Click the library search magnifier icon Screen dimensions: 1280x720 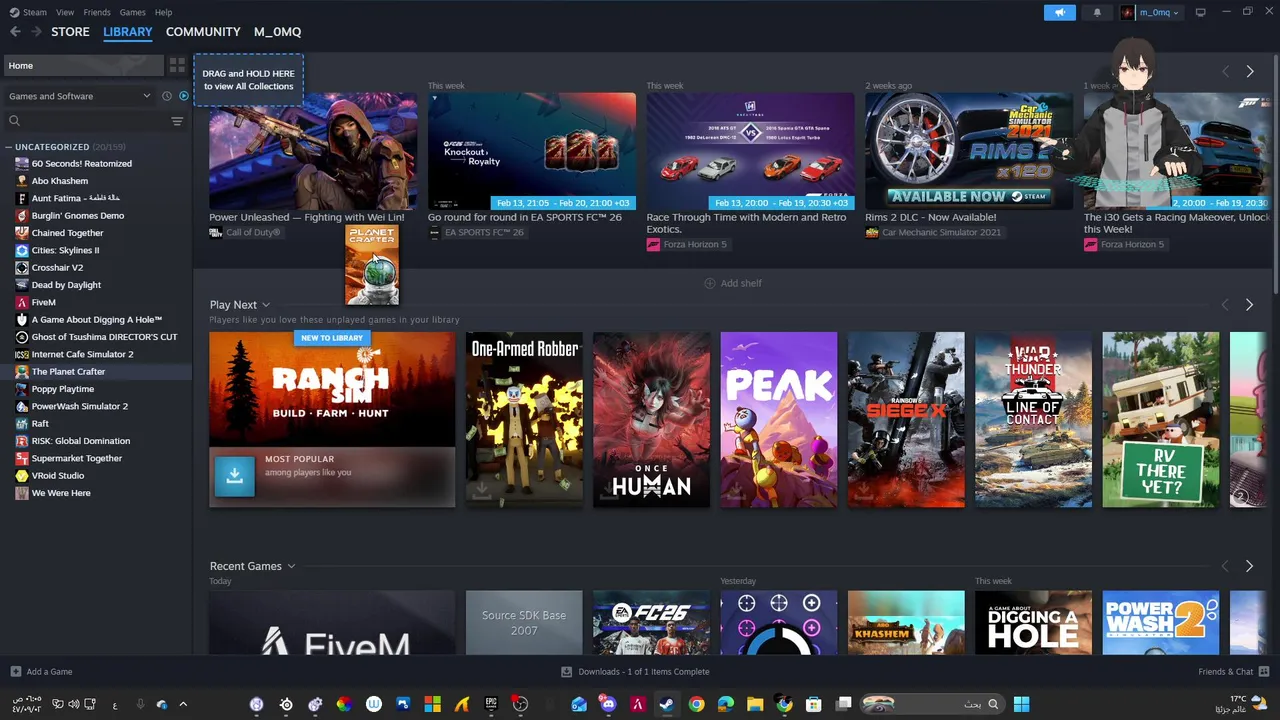coord(14,121)
